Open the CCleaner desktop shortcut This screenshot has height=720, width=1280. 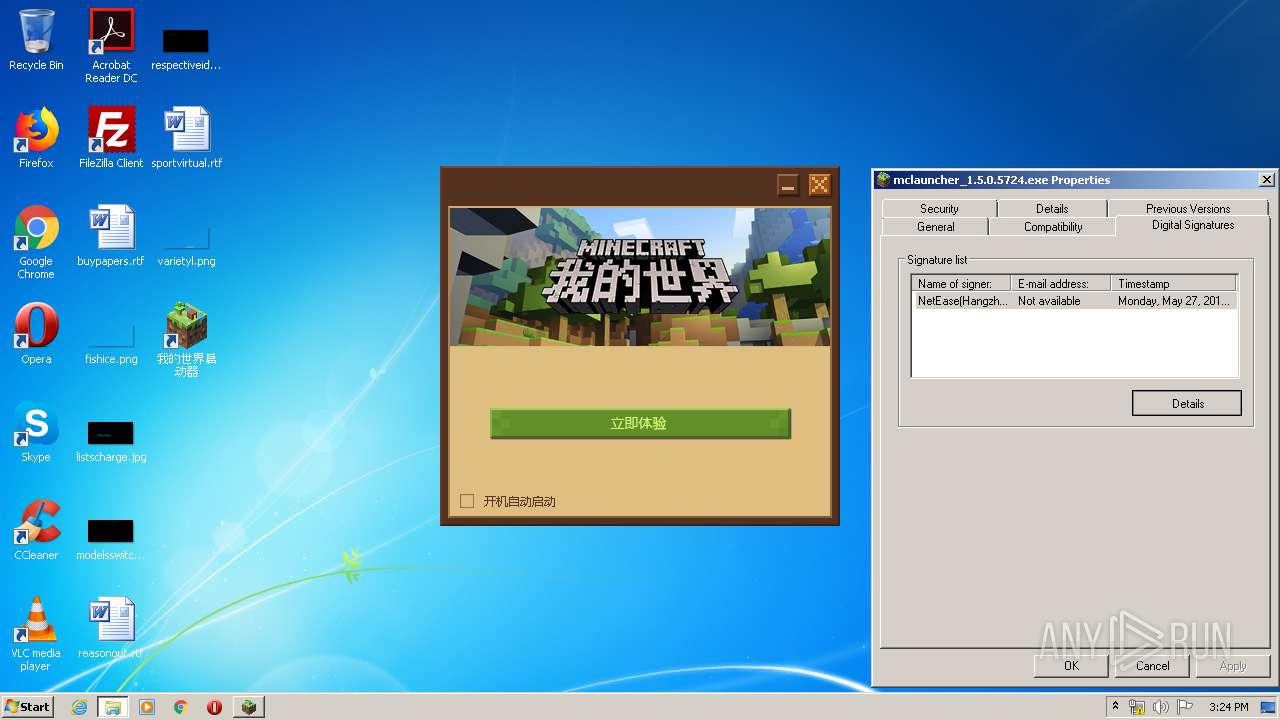36,530
